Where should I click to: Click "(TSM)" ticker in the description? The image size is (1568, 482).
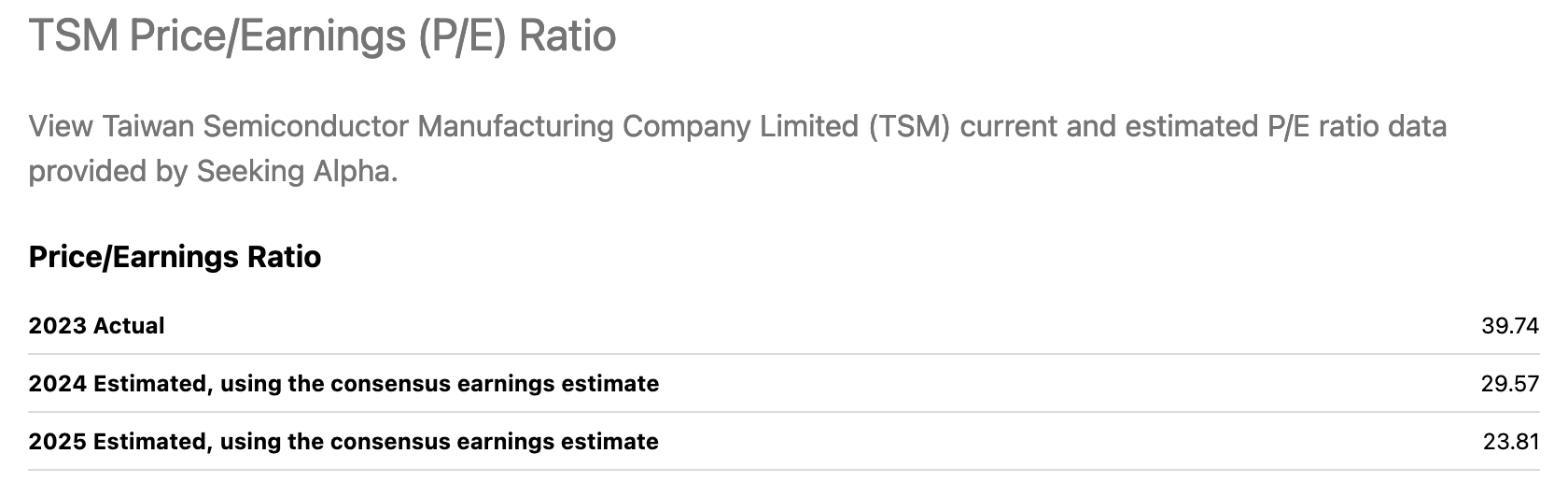coord(908,126)
